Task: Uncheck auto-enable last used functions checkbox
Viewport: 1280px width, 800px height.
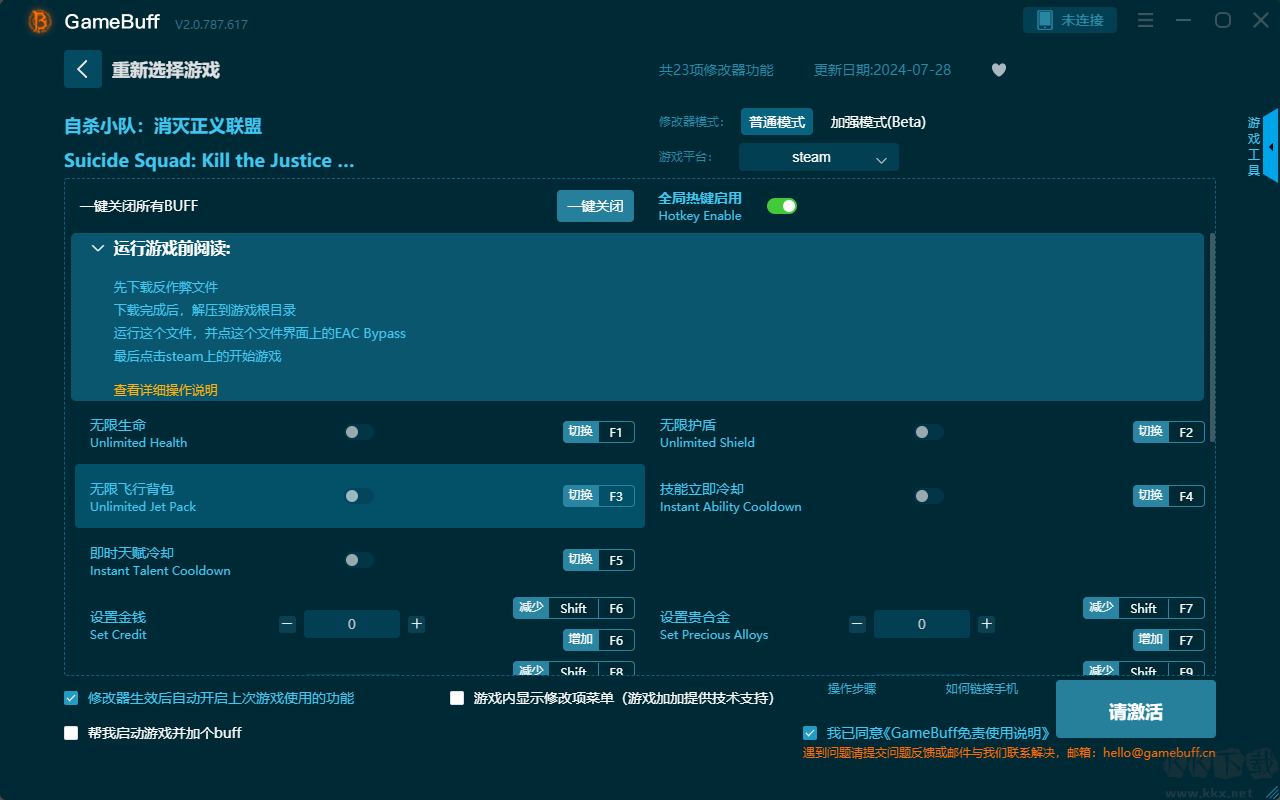Action: point(71,698)
